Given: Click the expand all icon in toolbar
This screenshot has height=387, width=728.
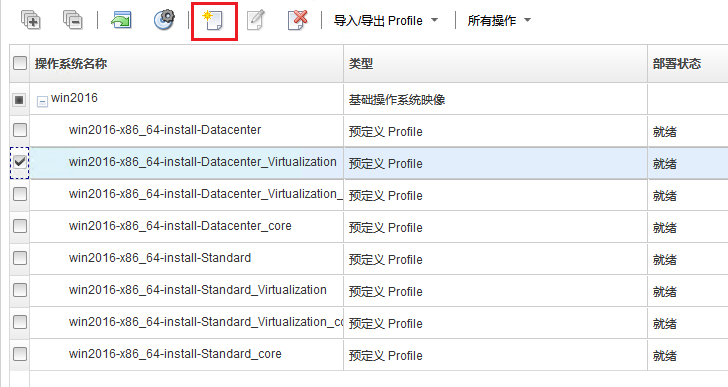Looking at the screenshot, I should (x=31, y=20).
